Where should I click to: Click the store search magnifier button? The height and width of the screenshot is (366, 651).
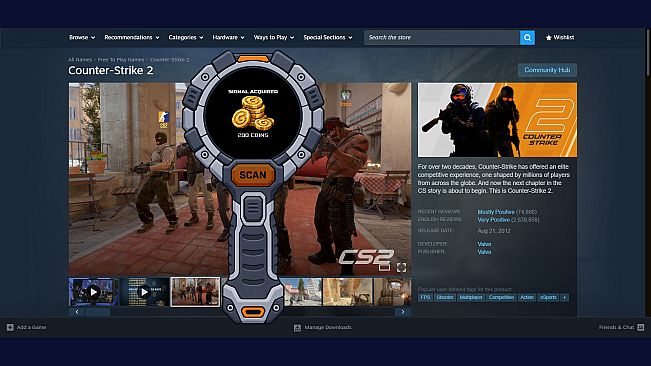(527, 37)
